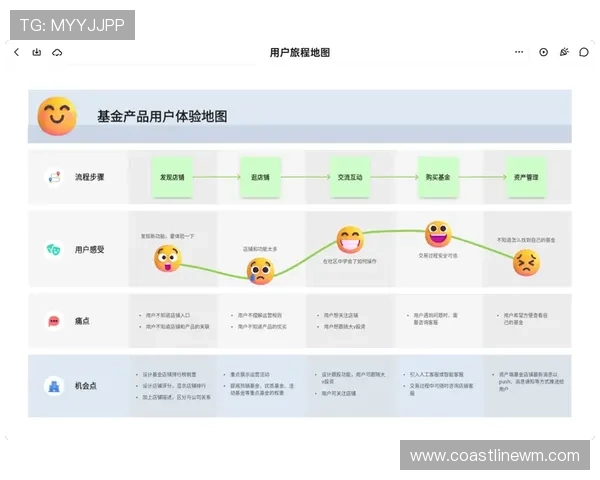
Task: Select pain point 用户不知道店铺和产品的关联
Action: click(x=178, y=327)
